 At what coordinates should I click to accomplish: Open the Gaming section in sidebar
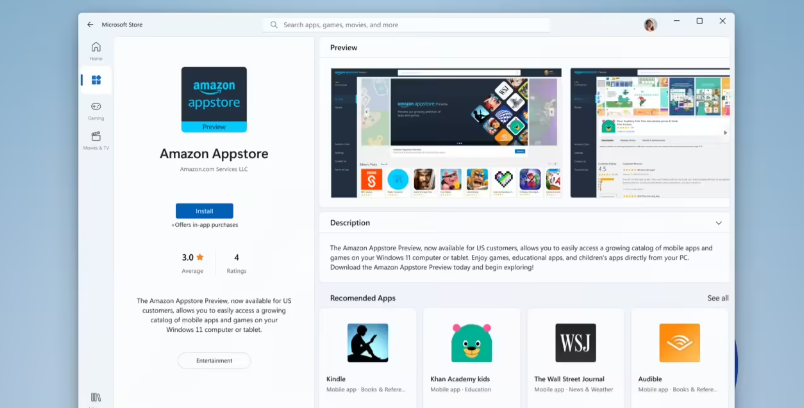pos(96,111)
